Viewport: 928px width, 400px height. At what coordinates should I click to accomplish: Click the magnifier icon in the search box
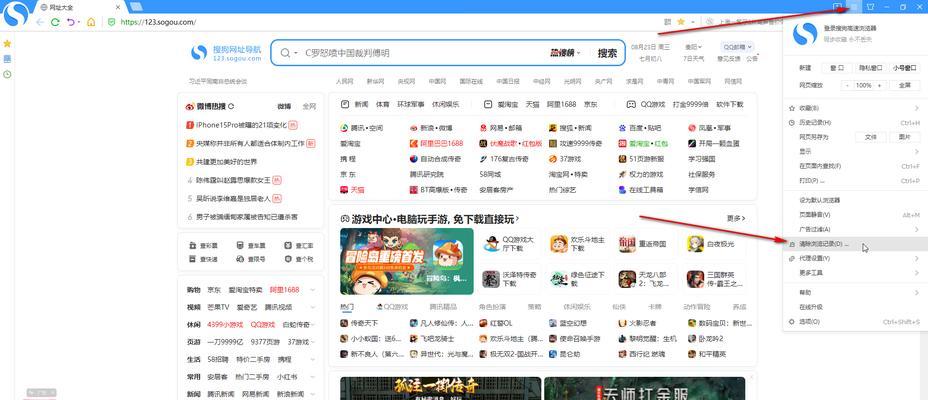285,53
